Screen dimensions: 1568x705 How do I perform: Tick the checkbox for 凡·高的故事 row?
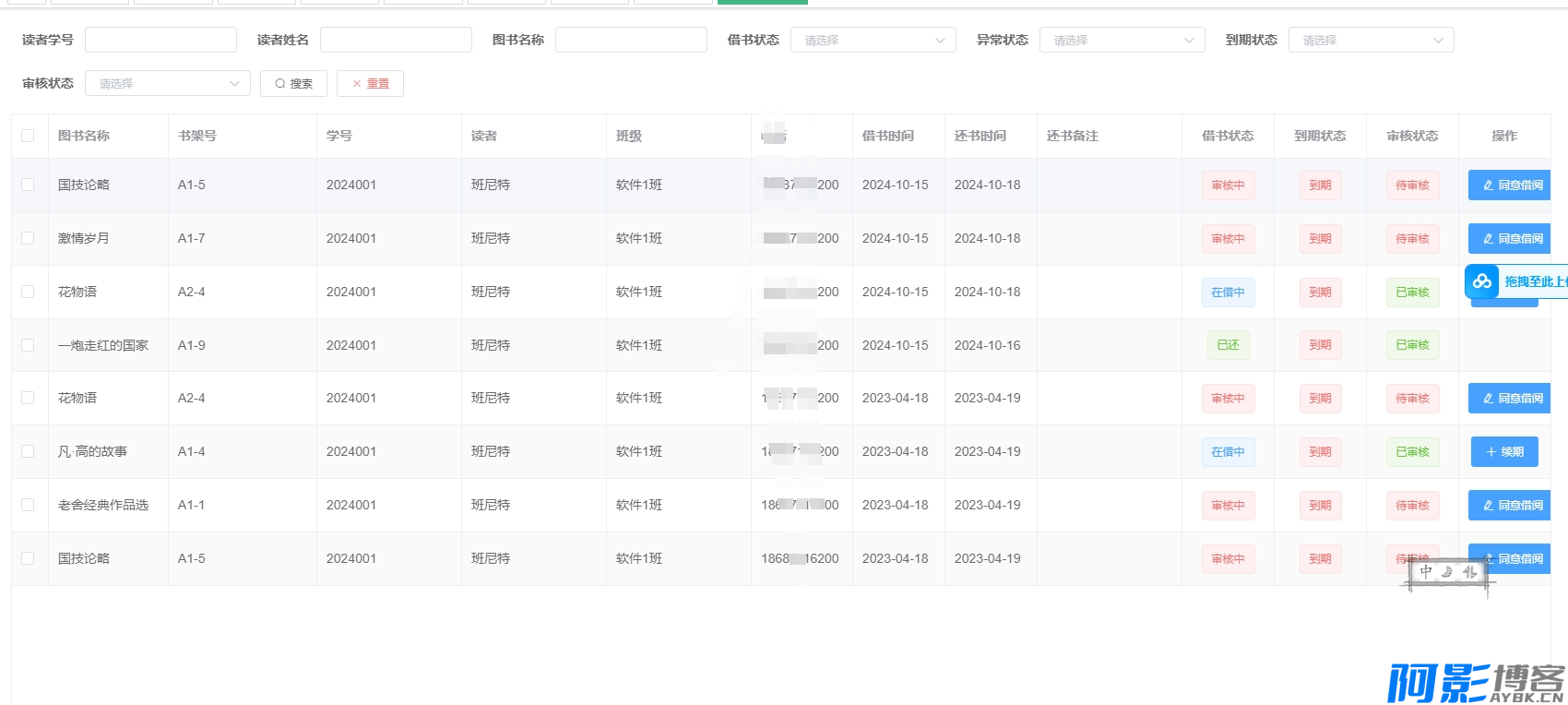tap(28, 451)
